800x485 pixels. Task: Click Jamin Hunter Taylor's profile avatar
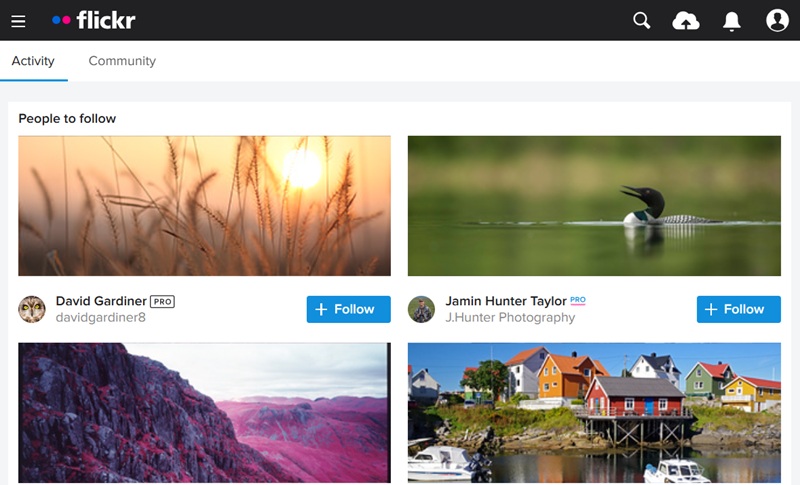tap(421, 309)
